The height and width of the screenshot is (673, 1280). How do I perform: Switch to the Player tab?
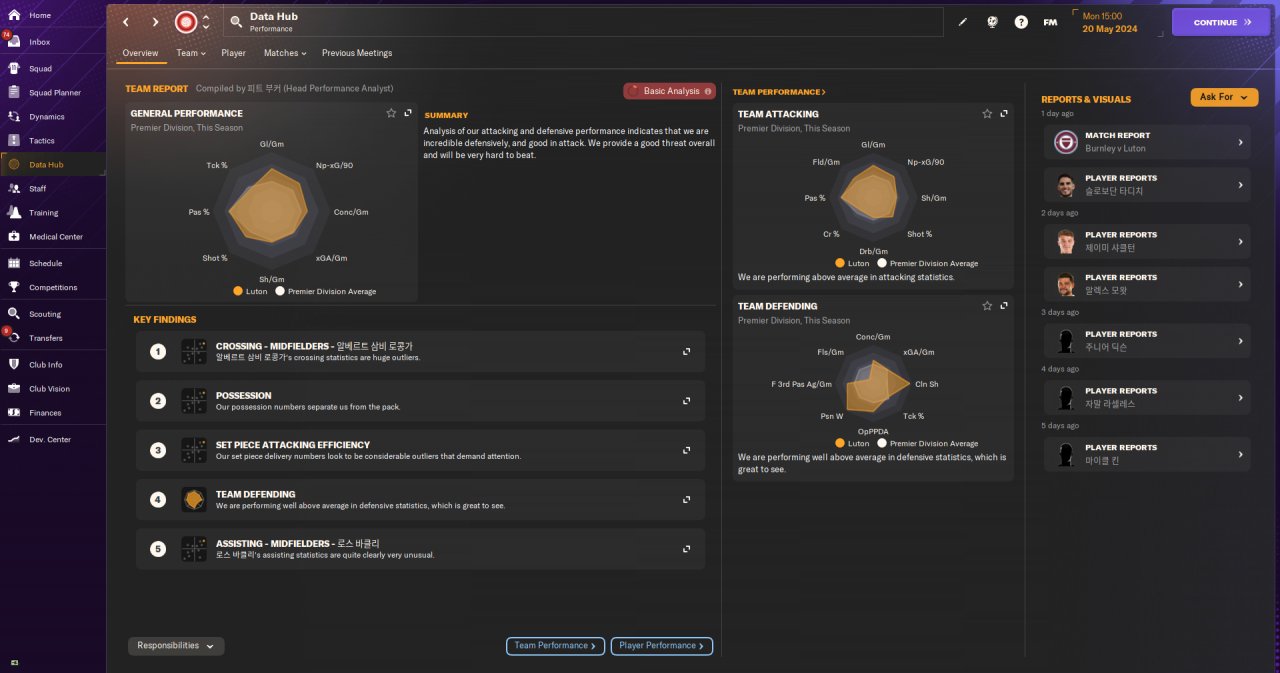233,53
